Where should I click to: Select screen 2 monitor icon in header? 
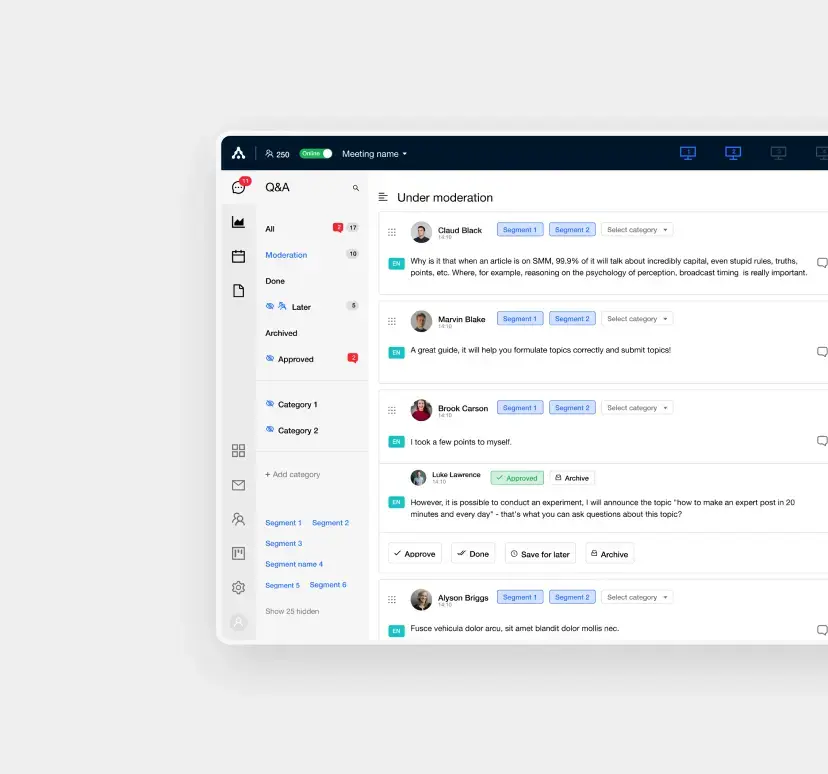click(x=733, y=153)
